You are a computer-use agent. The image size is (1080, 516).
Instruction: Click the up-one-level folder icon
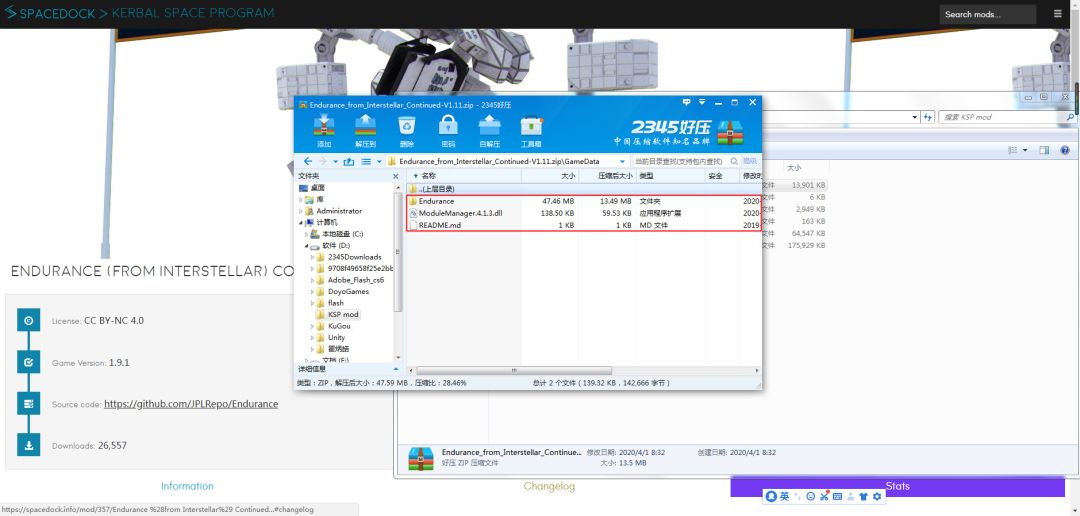pyautogui.click(x=349, y=161)
